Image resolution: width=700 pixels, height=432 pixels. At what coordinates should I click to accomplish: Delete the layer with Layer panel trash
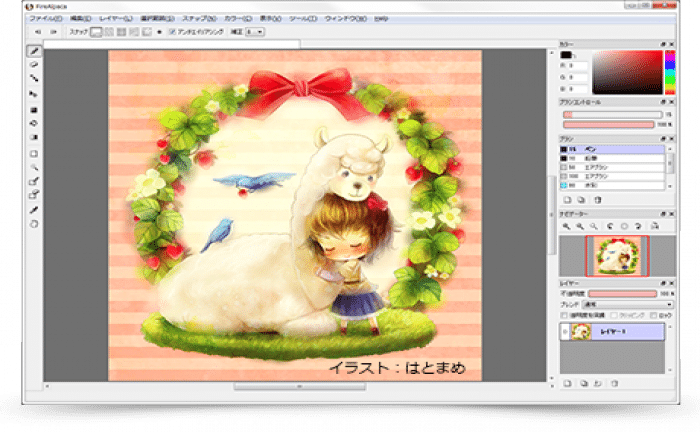(x=614, y=383)
